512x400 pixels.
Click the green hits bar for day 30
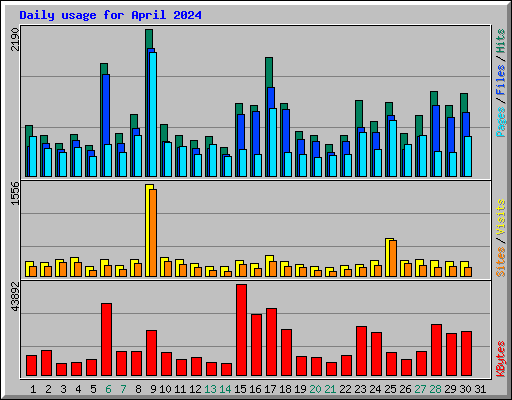[x=464, y=103]
